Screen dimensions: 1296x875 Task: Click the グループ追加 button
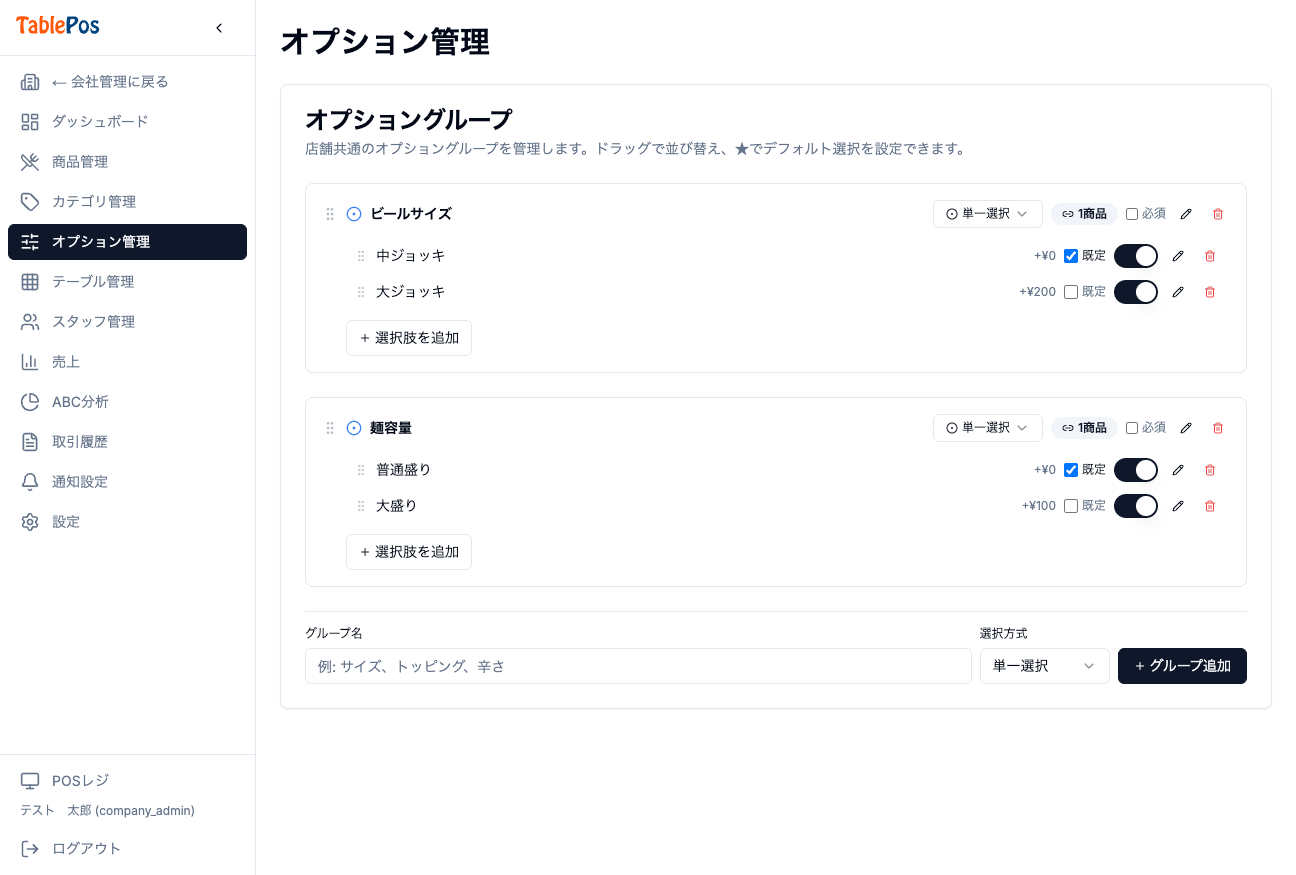[x=1182, y=666]
